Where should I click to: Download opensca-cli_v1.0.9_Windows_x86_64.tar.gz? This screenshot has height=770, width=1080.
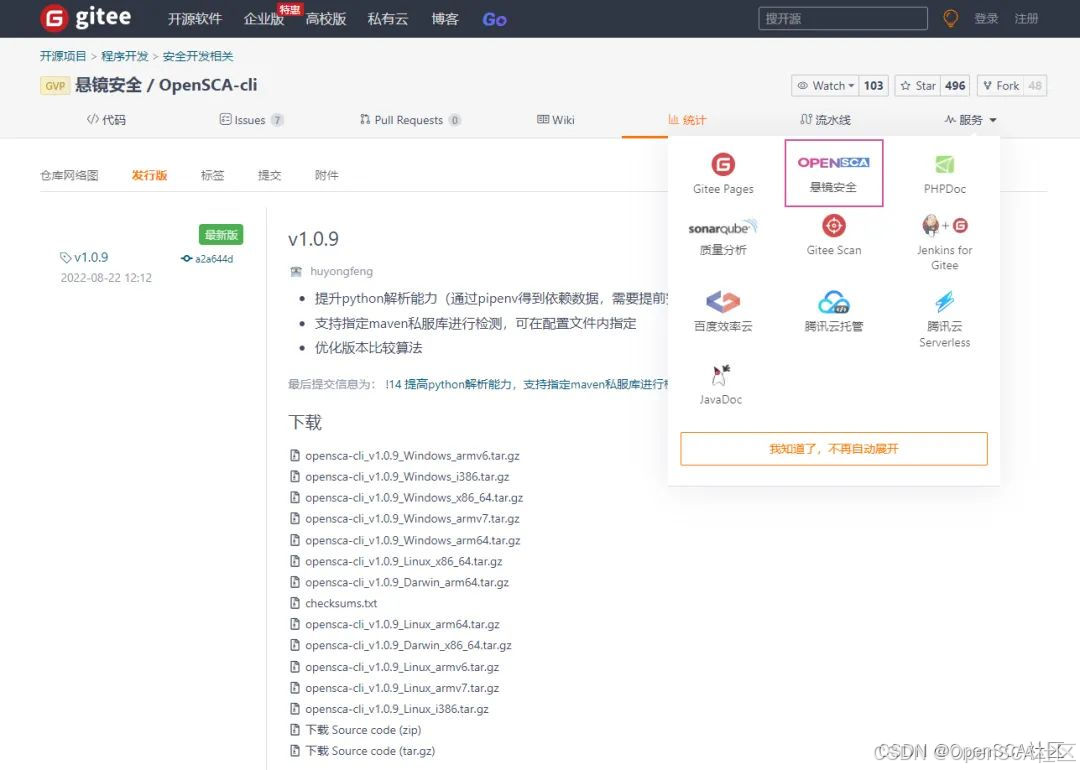click(x=414, y=497)
